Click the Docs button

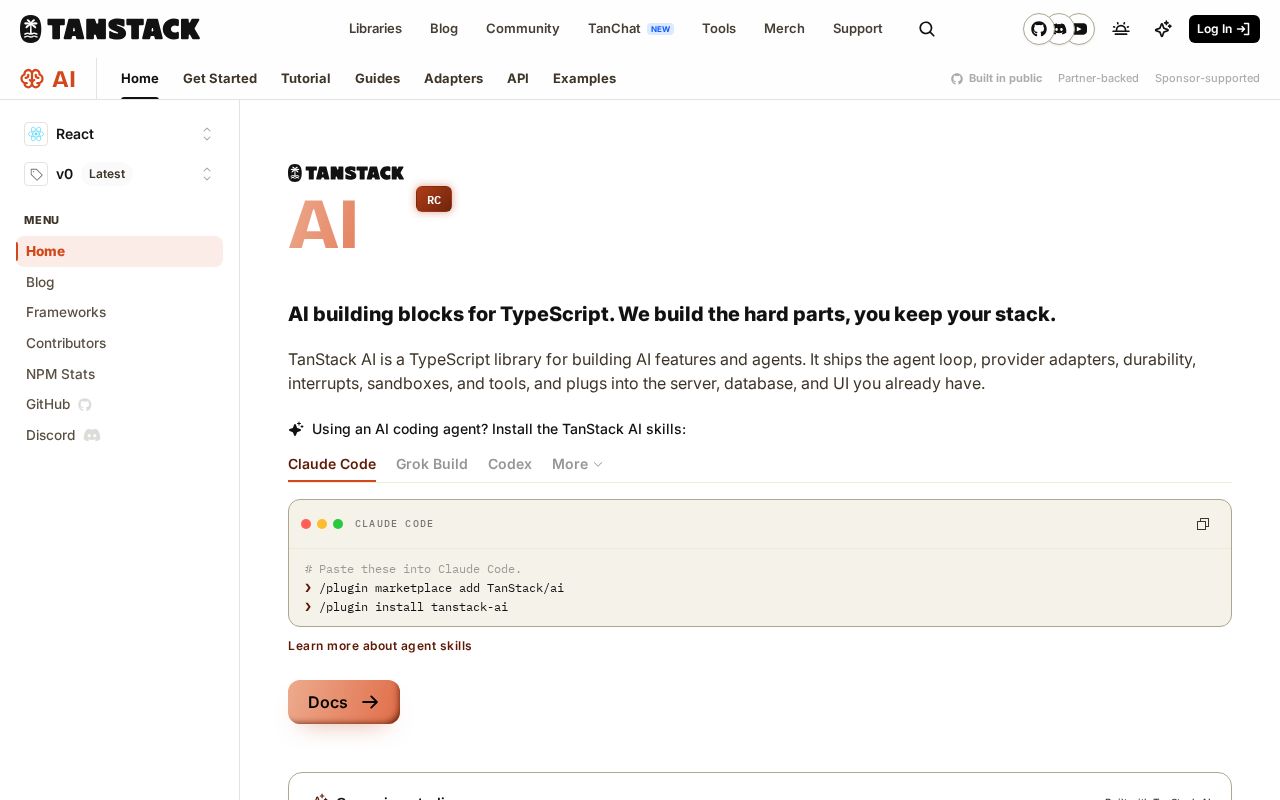coord(344,702)
